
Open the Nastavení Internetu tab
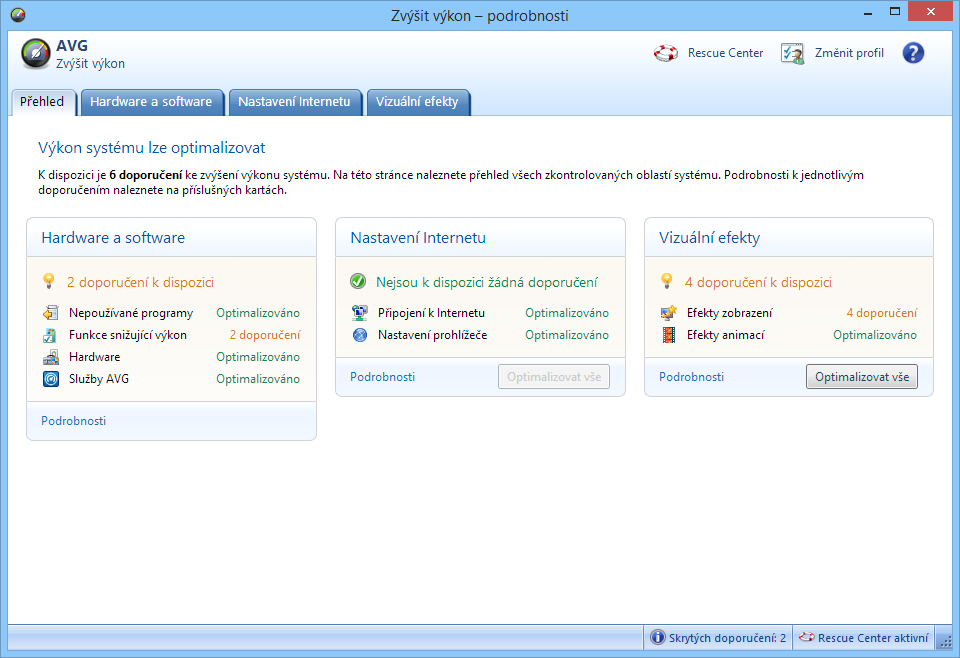click(x=295, y=101)
